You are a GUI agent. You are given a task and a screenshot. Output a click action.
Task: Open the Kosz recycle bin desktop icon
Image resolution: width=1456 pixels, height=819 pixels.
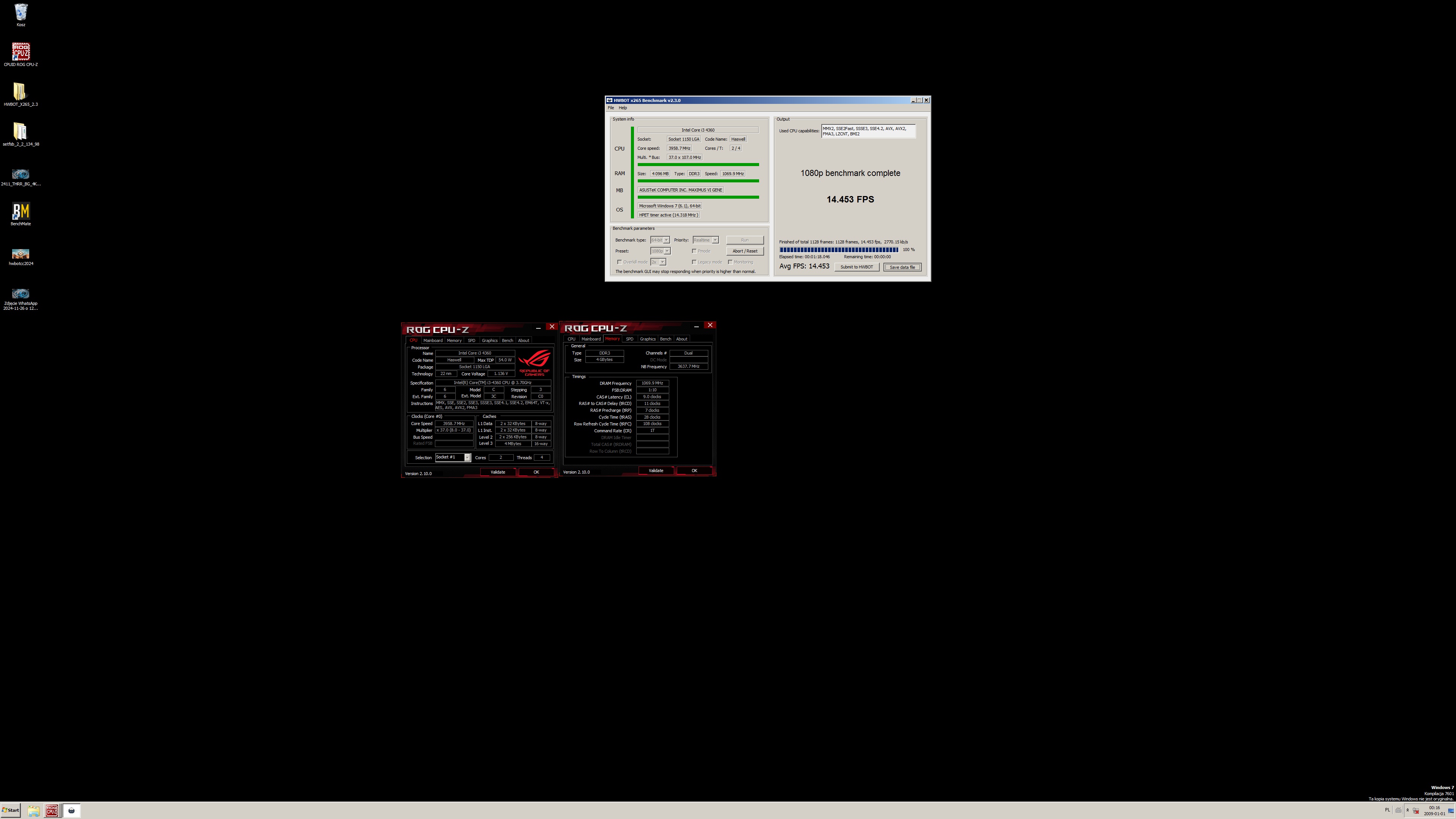pyautogui.click(x=21, y=15)
